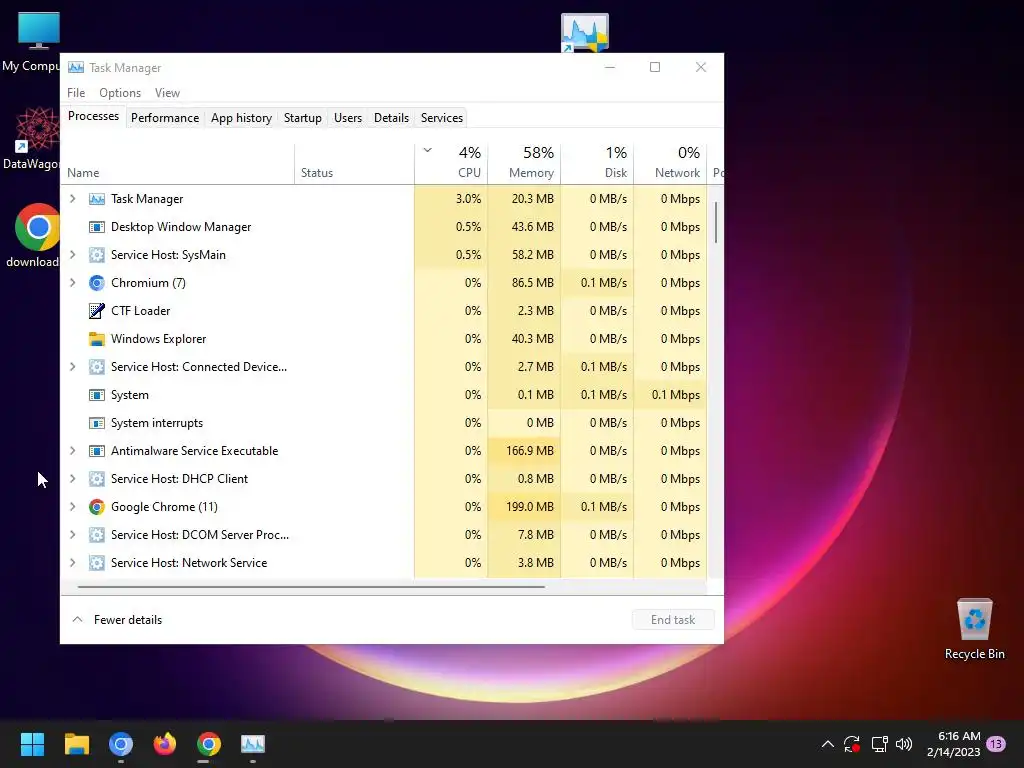Click the volume icon in system tray
This screenshot has width=1024, height=768.
[904, 744]
